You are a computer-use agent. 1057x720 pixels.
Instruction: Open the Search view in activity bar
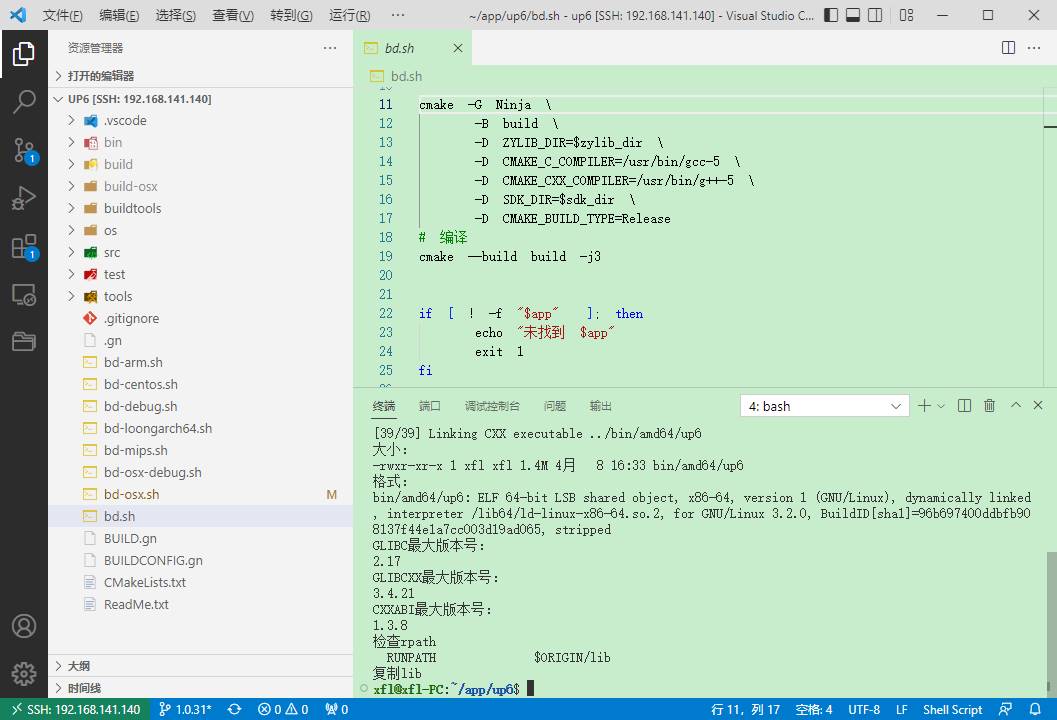[24, 101]
